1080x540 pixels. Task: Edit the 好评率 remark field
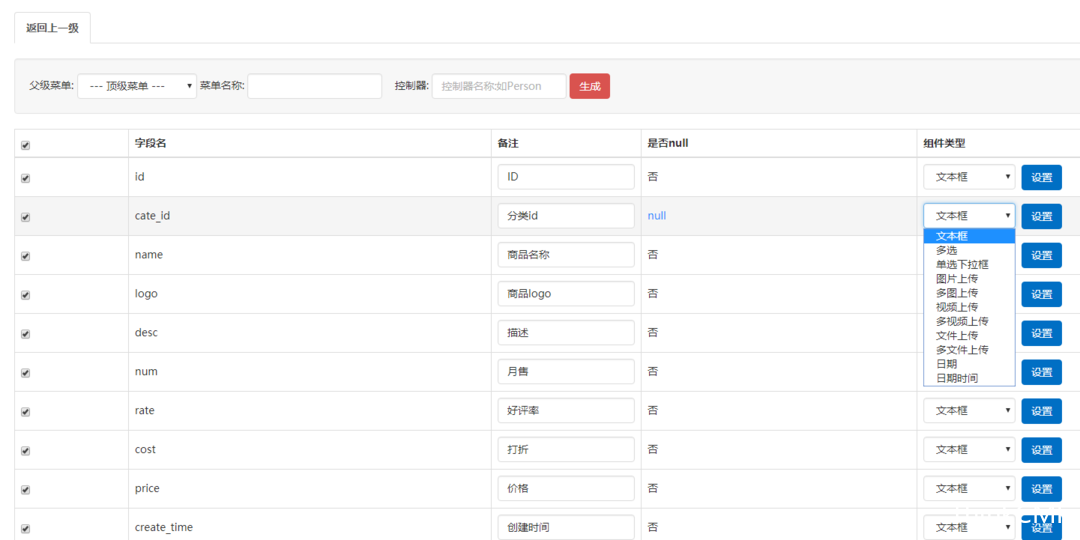tap(566, 411)
